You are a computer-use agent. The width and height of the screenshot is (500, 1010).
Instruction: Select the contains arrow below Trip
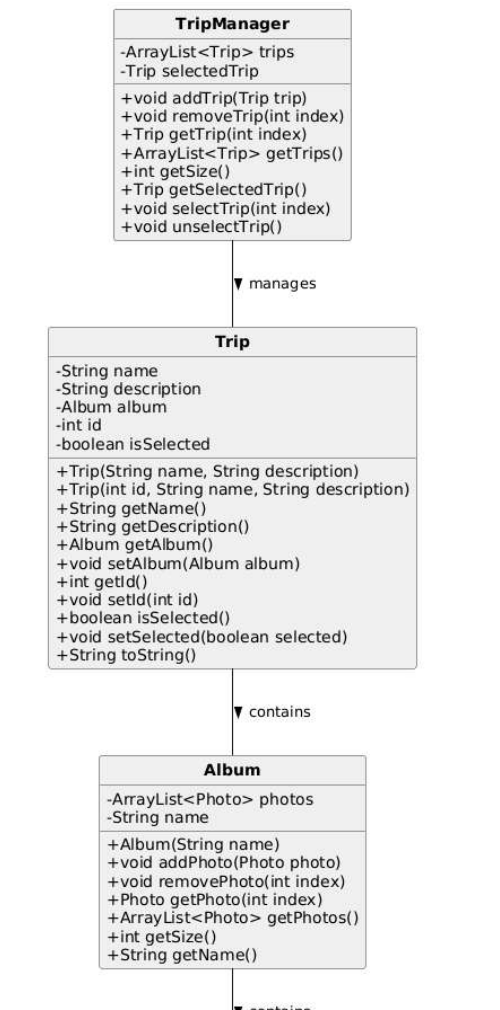[238, 712]
